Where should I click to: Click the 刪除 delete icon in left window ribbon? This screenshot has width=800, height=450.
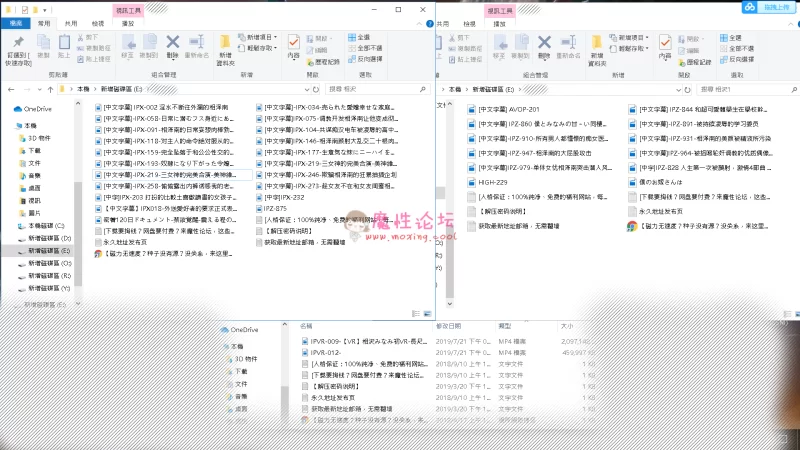click(174, 44)
